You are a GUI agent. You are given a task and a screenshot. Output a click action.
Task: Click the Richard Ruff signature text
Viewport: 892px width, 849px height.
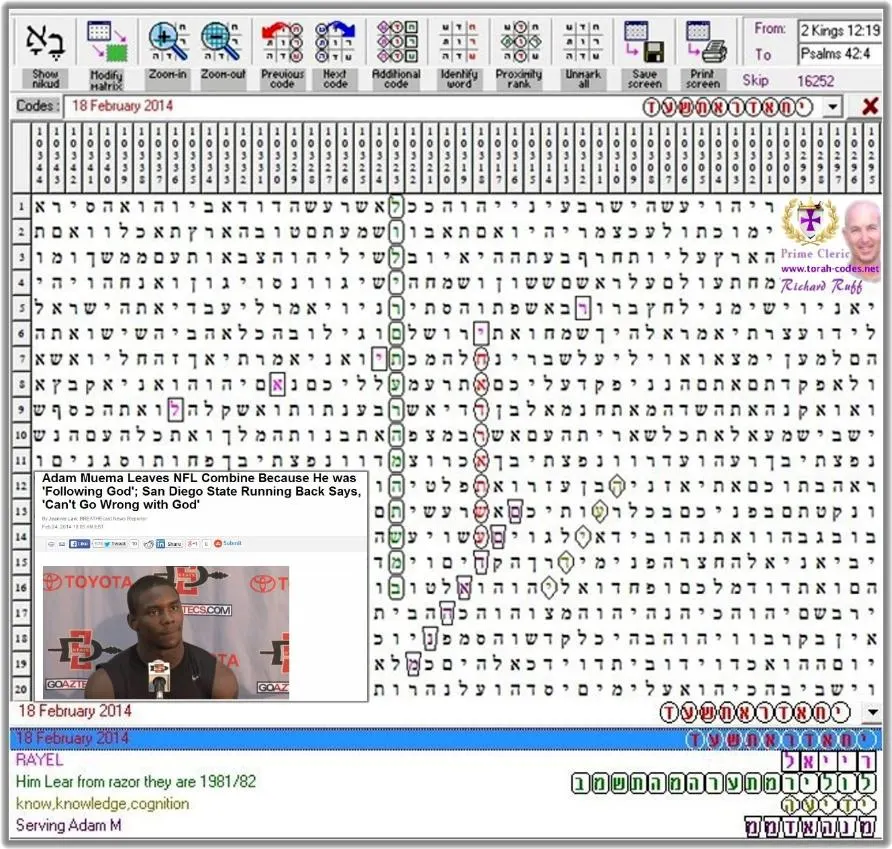click(821, 286)
